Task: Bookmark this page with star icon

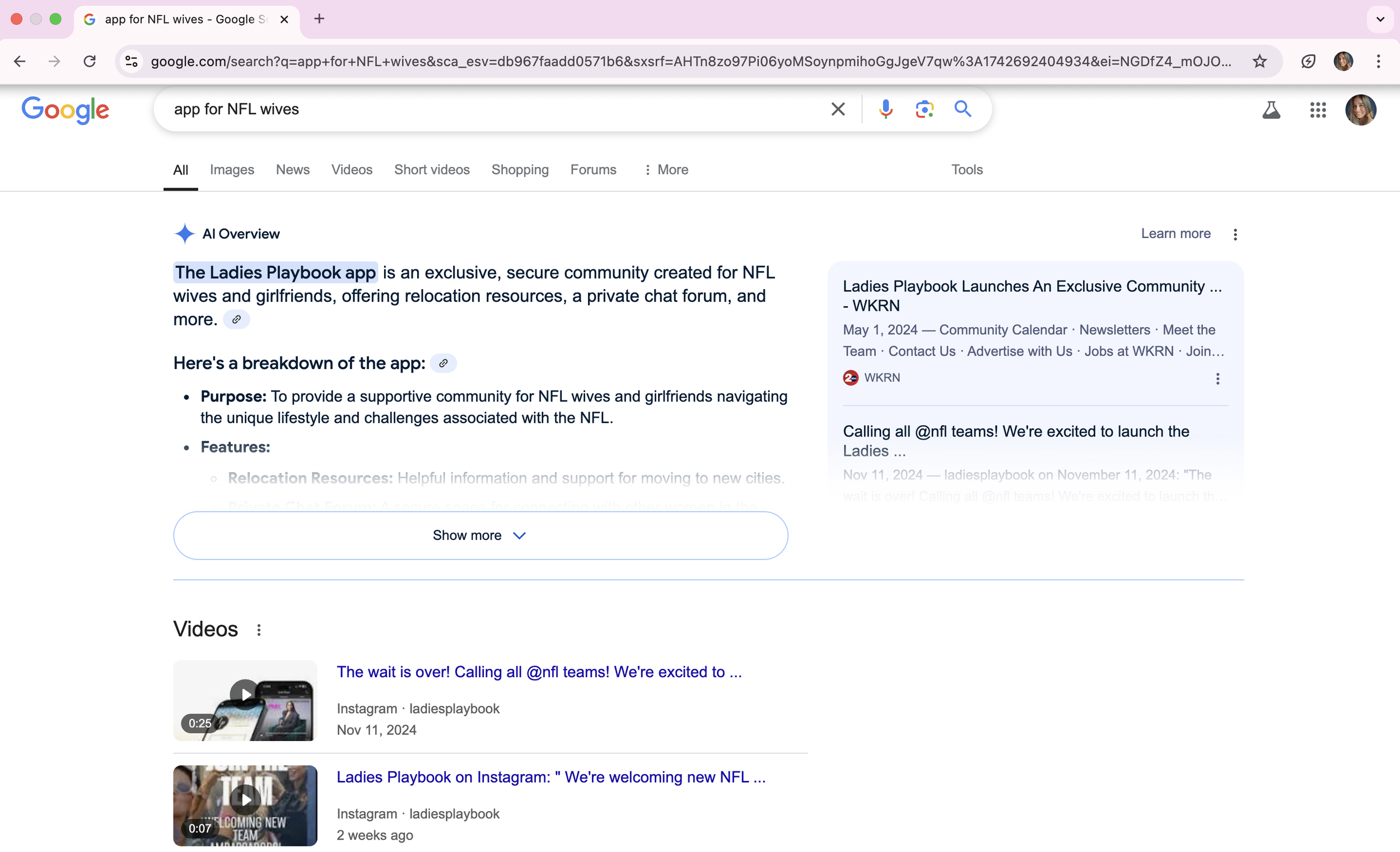Action: coord(1259,62)
